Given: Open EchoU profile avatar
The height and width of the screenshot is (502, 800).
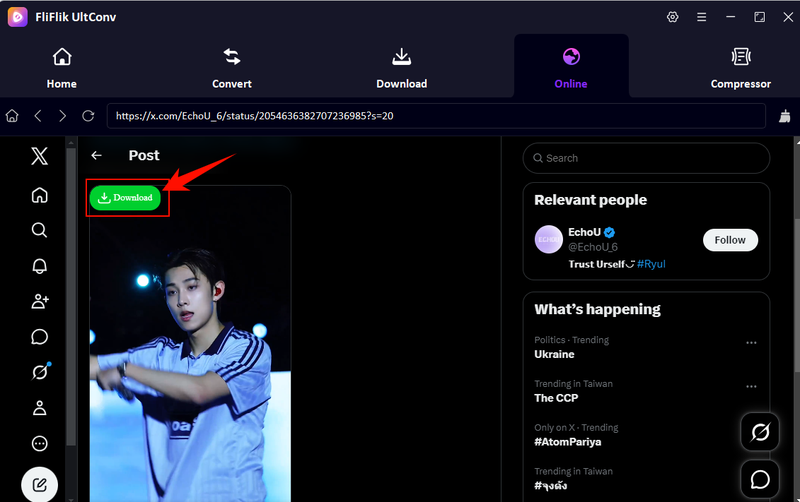Looking at the screenshot, I should 548,239.
